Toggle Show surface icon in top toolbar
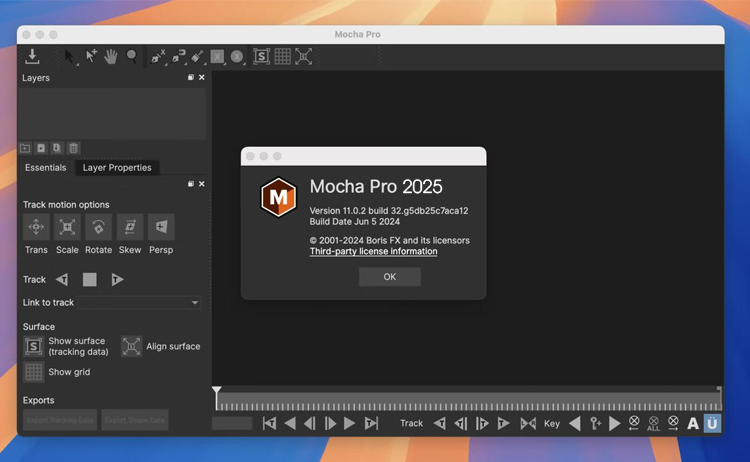Screen dimensions: 750x462 click(x=261, y=56)
